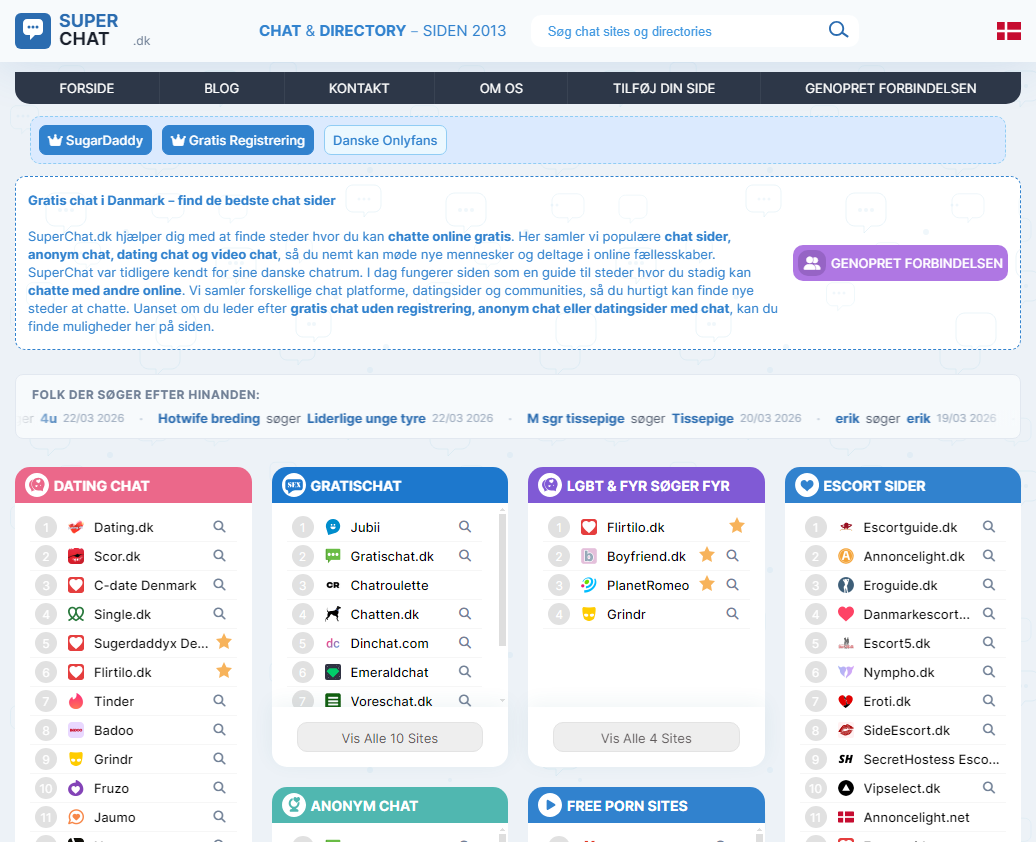
Task: Click magnifier icon next to Jubii
Action: coord(465,527)
